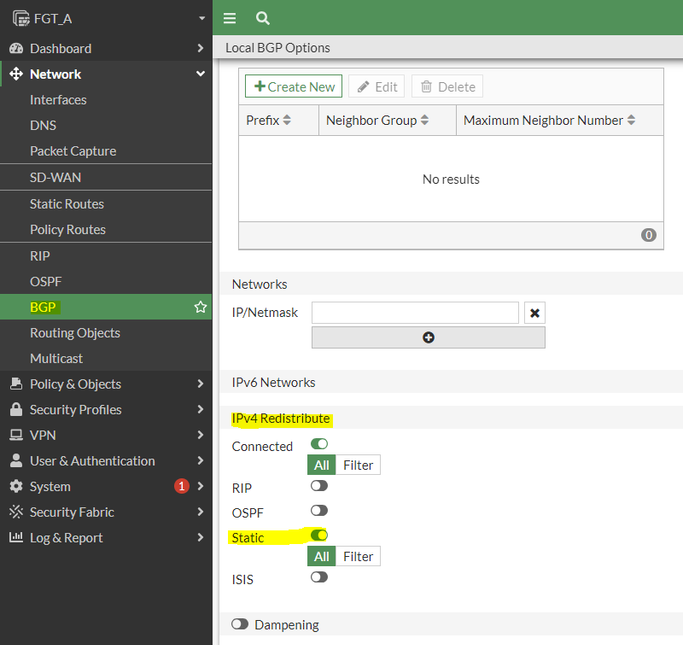
Task: Enable RIP redistribute toggle
Action: click(x=319, y=486)
